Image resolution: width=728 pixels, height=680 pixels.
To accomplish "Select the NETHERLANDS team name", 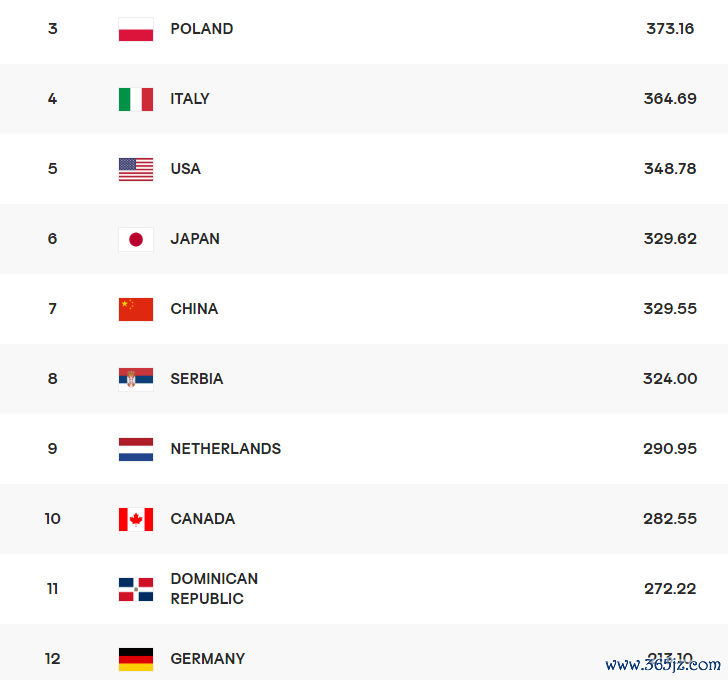I will coord(226,449).
